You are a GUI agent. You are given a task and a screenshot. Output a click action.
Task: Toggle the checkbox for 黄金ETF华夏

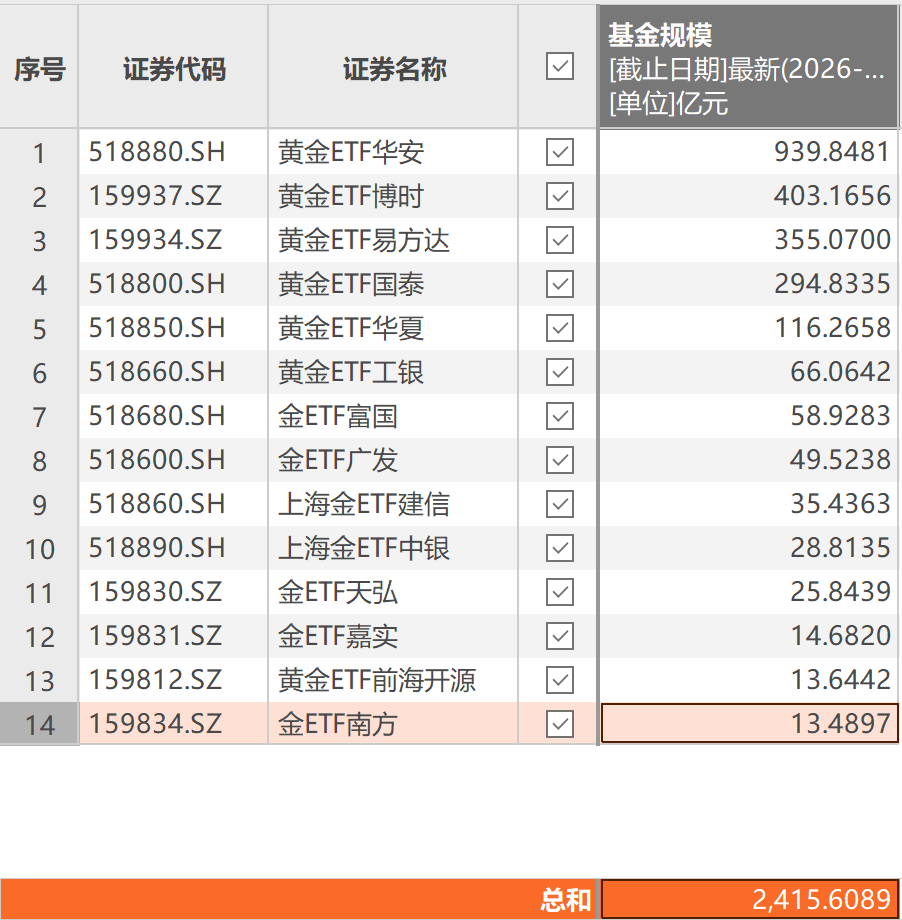tap(559, 328)
